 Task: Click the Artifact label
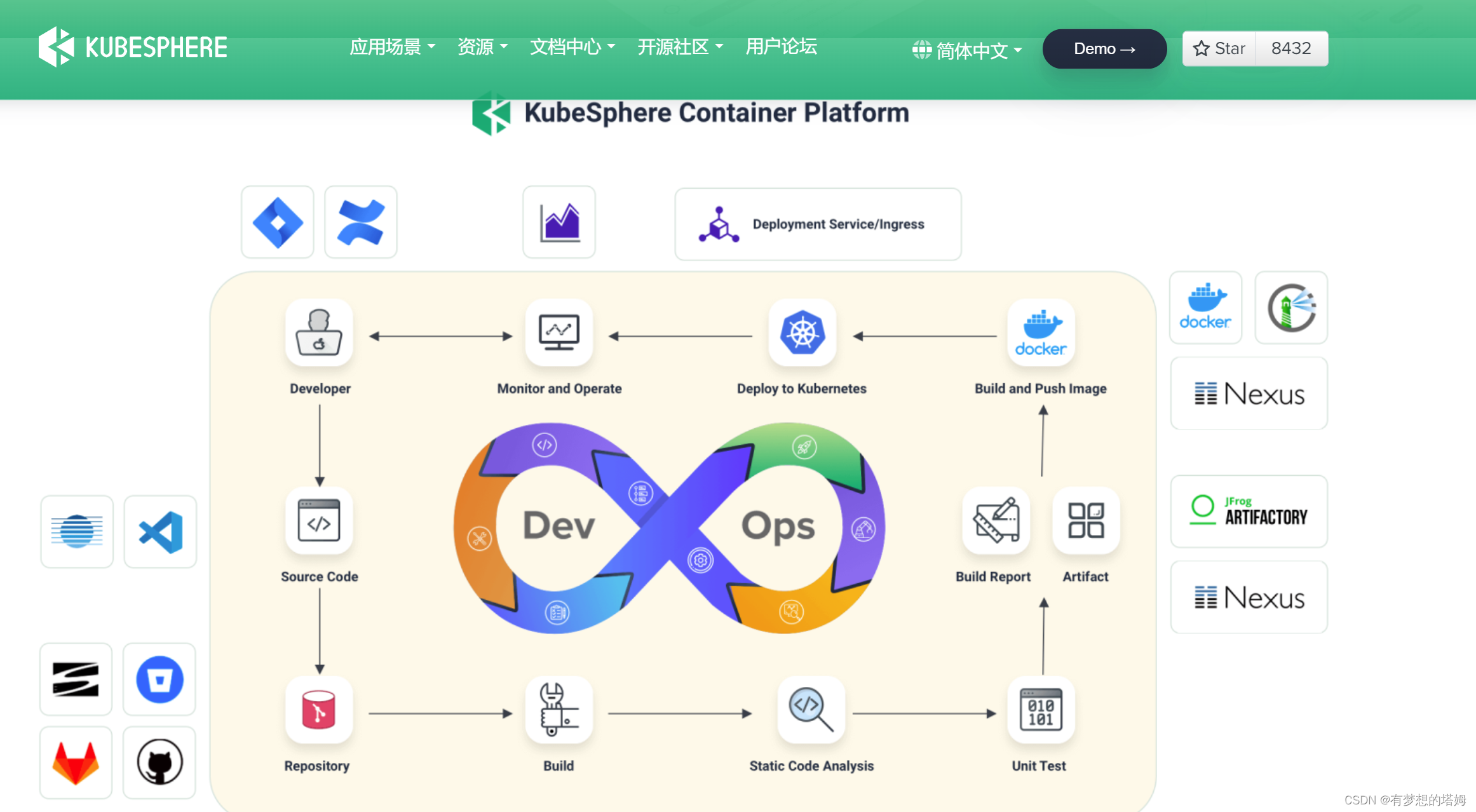point(1085,576)
